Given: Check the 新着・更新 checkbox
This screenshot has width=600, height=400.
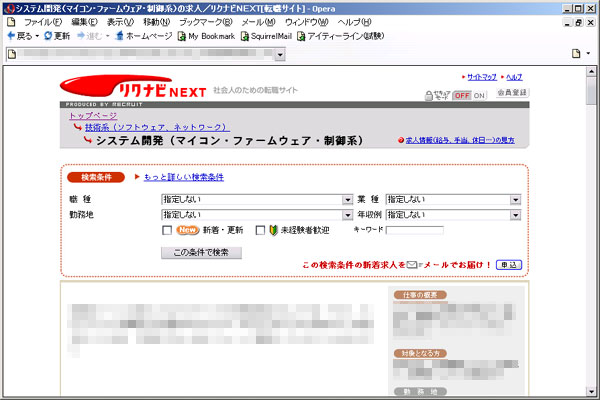Looking at the screenshot, I should [167, 231].
